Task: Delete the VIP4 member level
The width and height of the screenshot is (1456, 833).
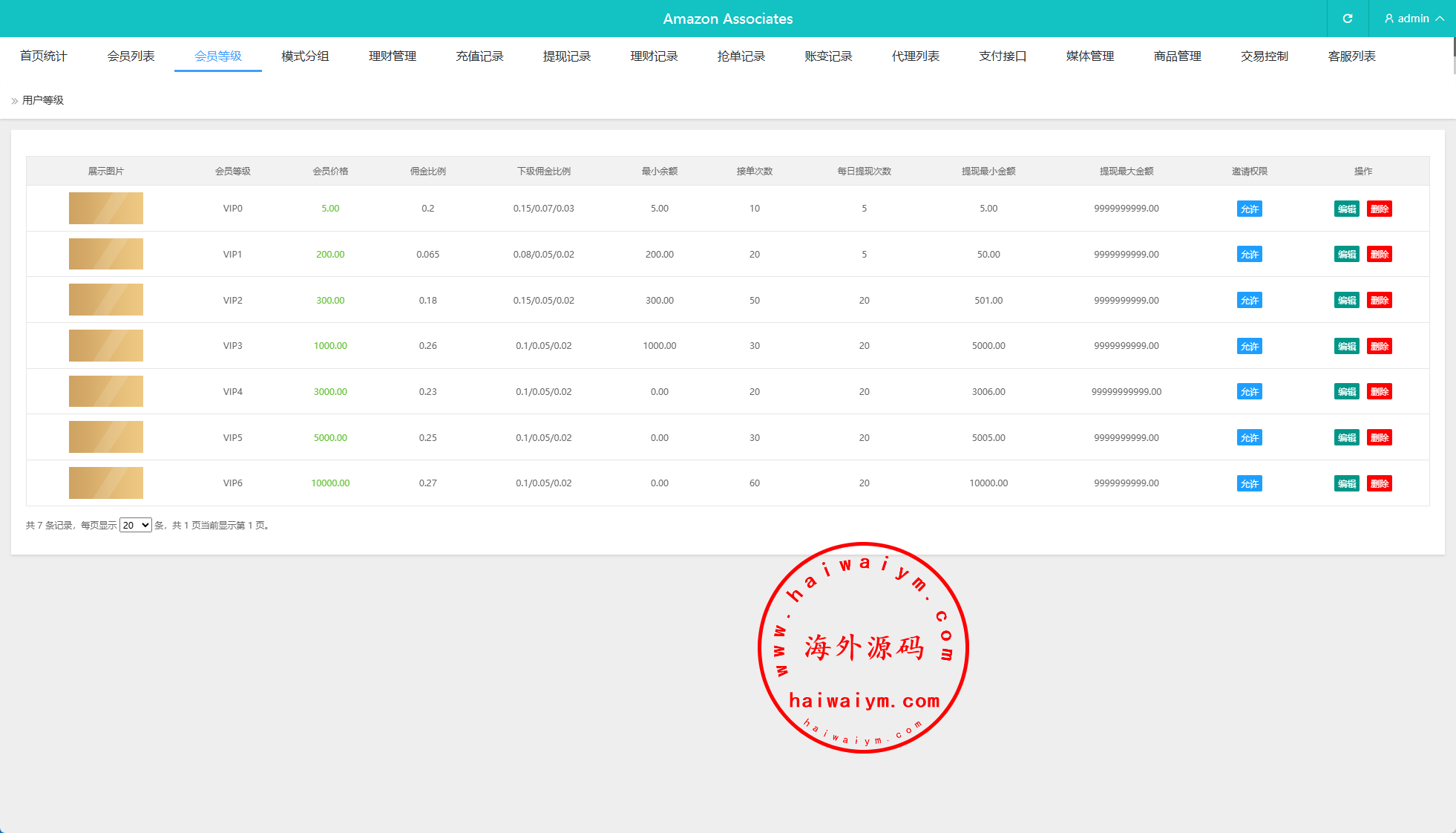Action: click(x=1379, y=392)
